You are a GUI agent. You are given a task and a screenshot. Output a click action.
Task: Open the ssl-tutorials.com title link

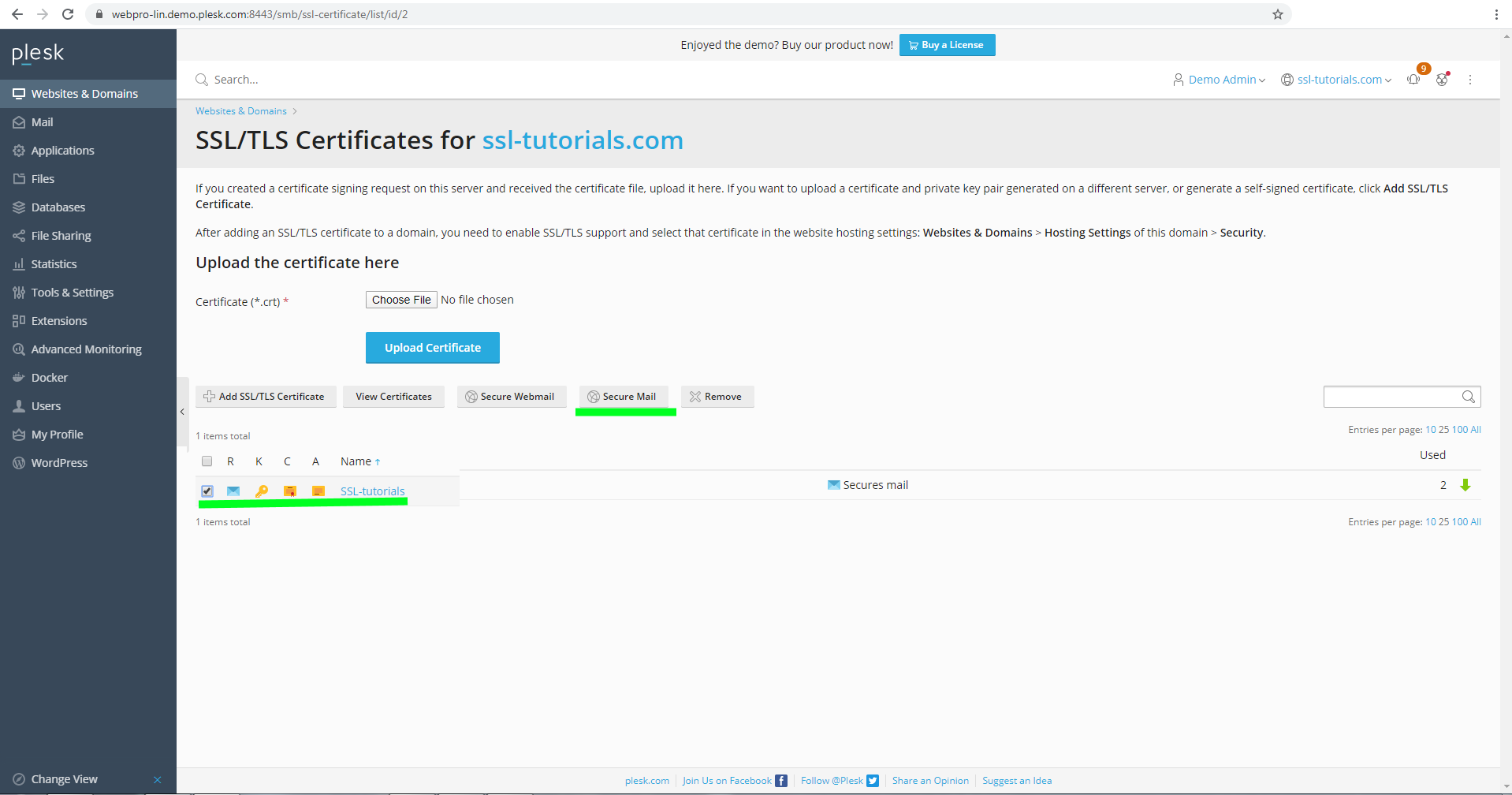(583, 140)
